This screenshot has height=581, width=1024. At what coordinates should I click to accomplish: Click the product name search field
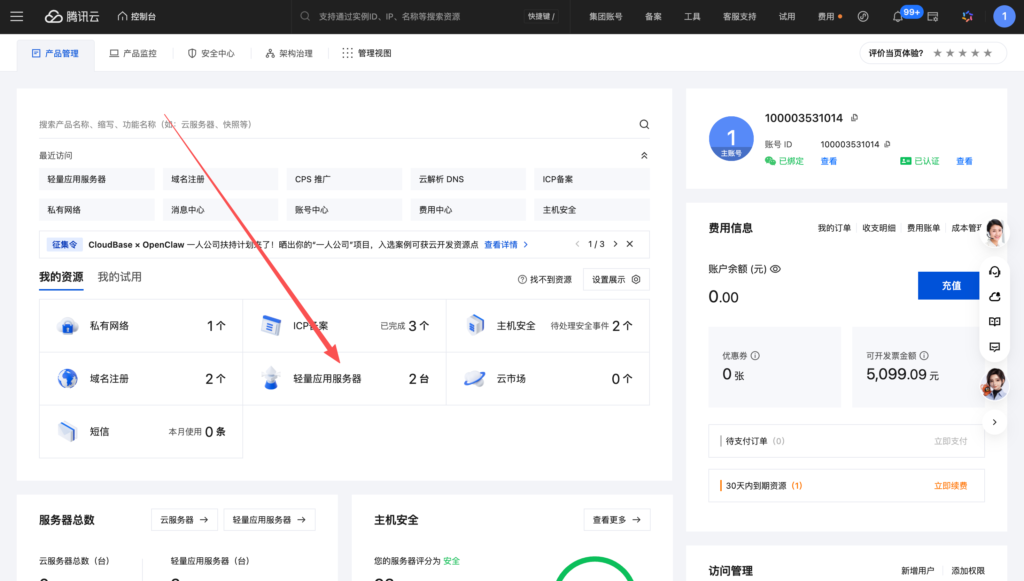[x=330, y=124]
